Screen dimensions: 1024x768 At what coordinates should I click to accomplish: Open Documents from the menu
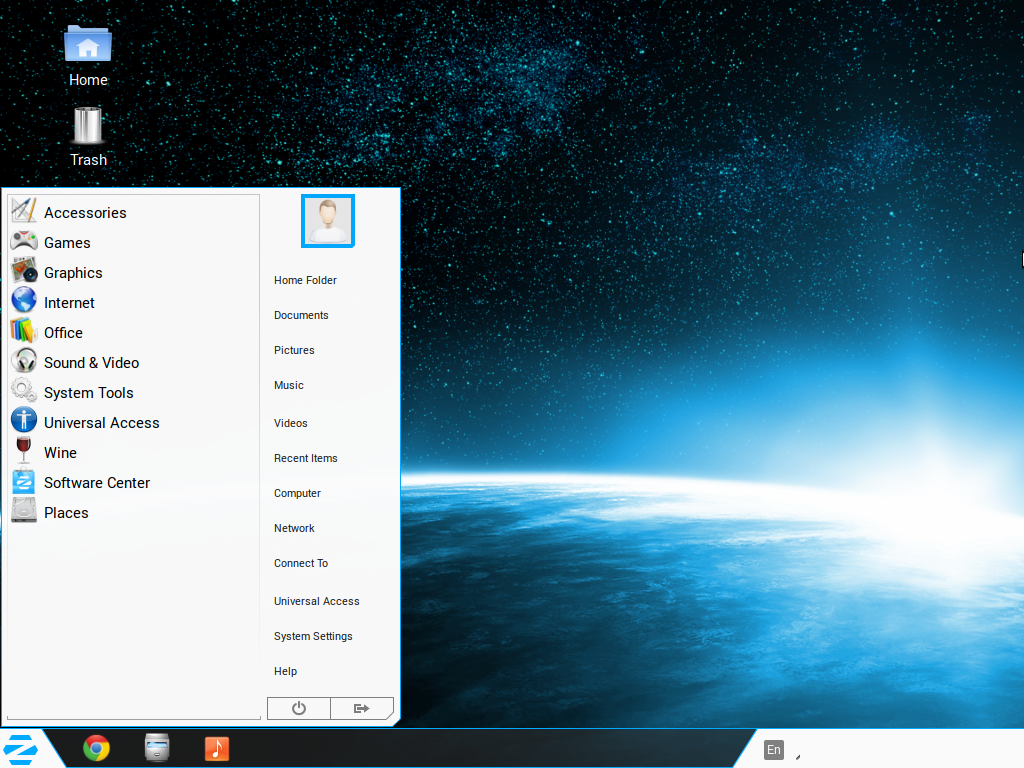(301, 315)
